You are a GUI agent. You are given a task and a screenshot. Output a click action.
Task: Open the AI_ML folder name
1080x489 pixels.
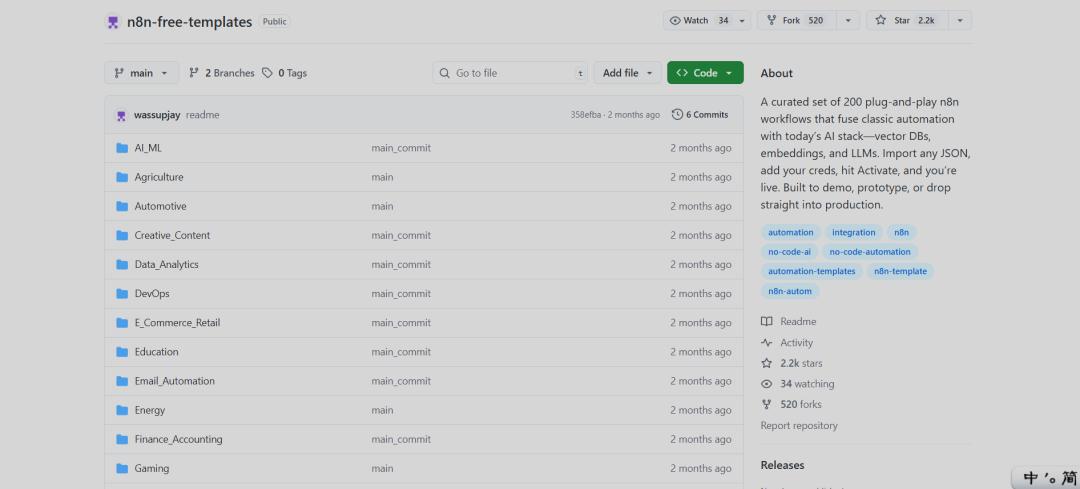[148, 148]
